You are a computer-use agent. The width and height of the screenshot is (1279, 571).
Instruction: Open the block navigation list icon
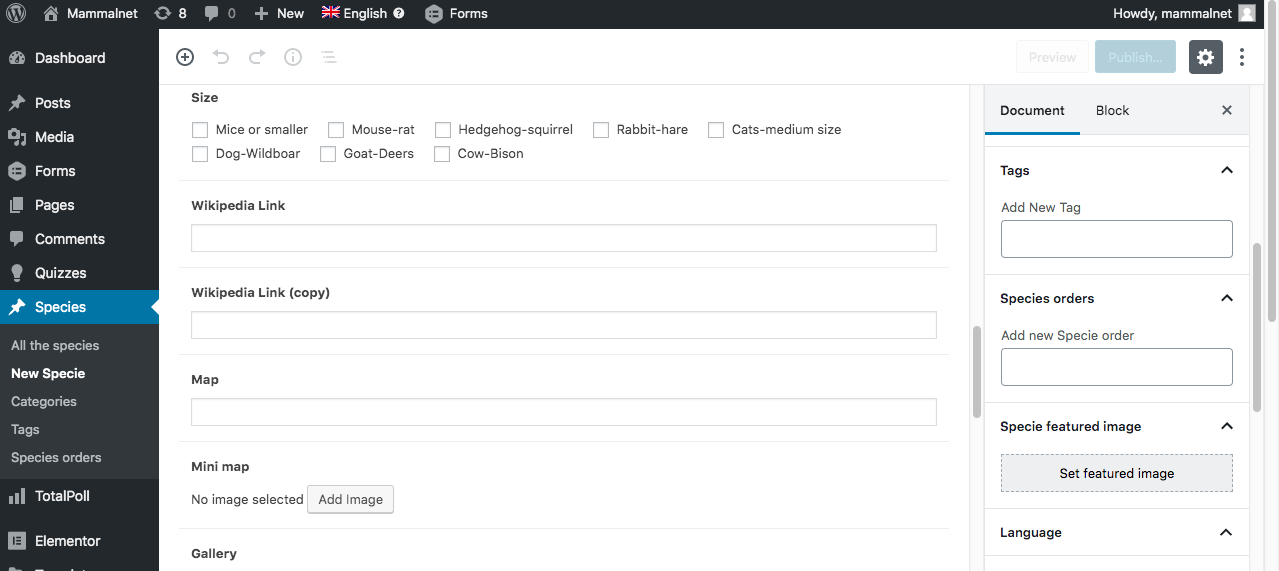click(x=328, y=57)
